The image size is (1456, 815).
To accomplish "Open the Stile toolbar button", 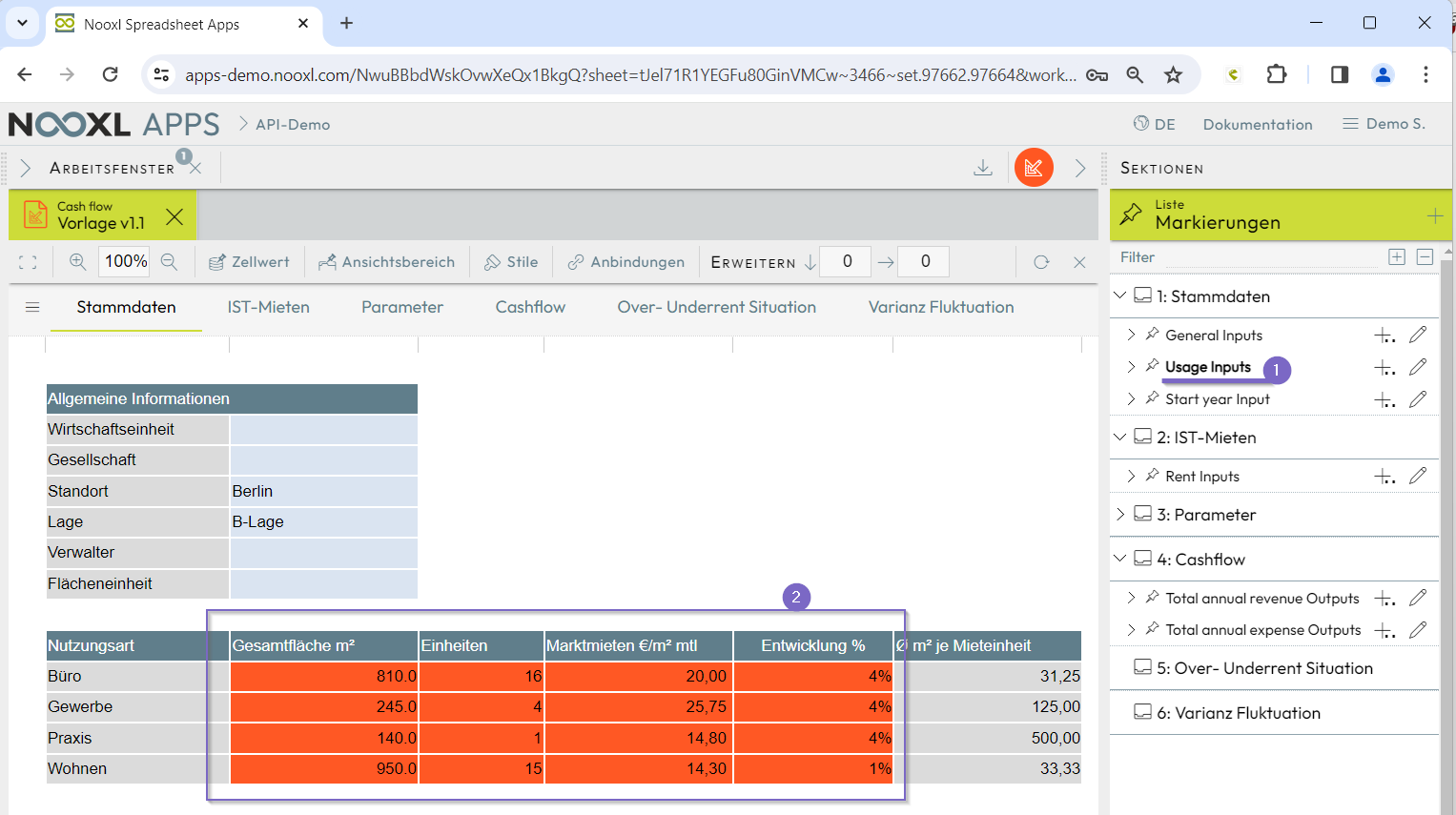I will tap(511, 262).
